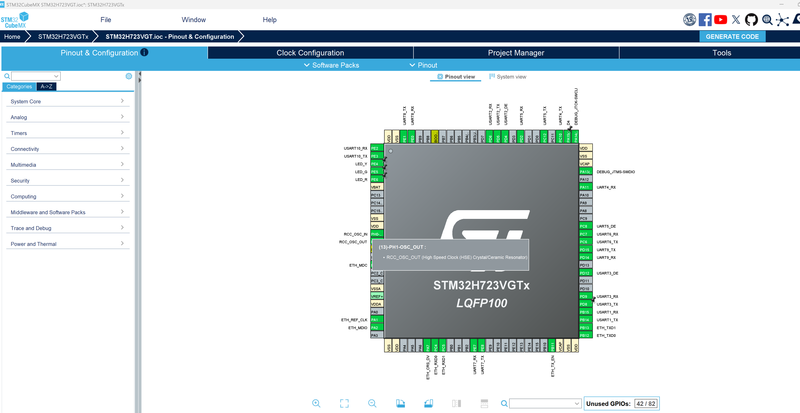Click the zoom out magnifier icon
This screenshot has width=800, height=413.
(x=372, y=403)
